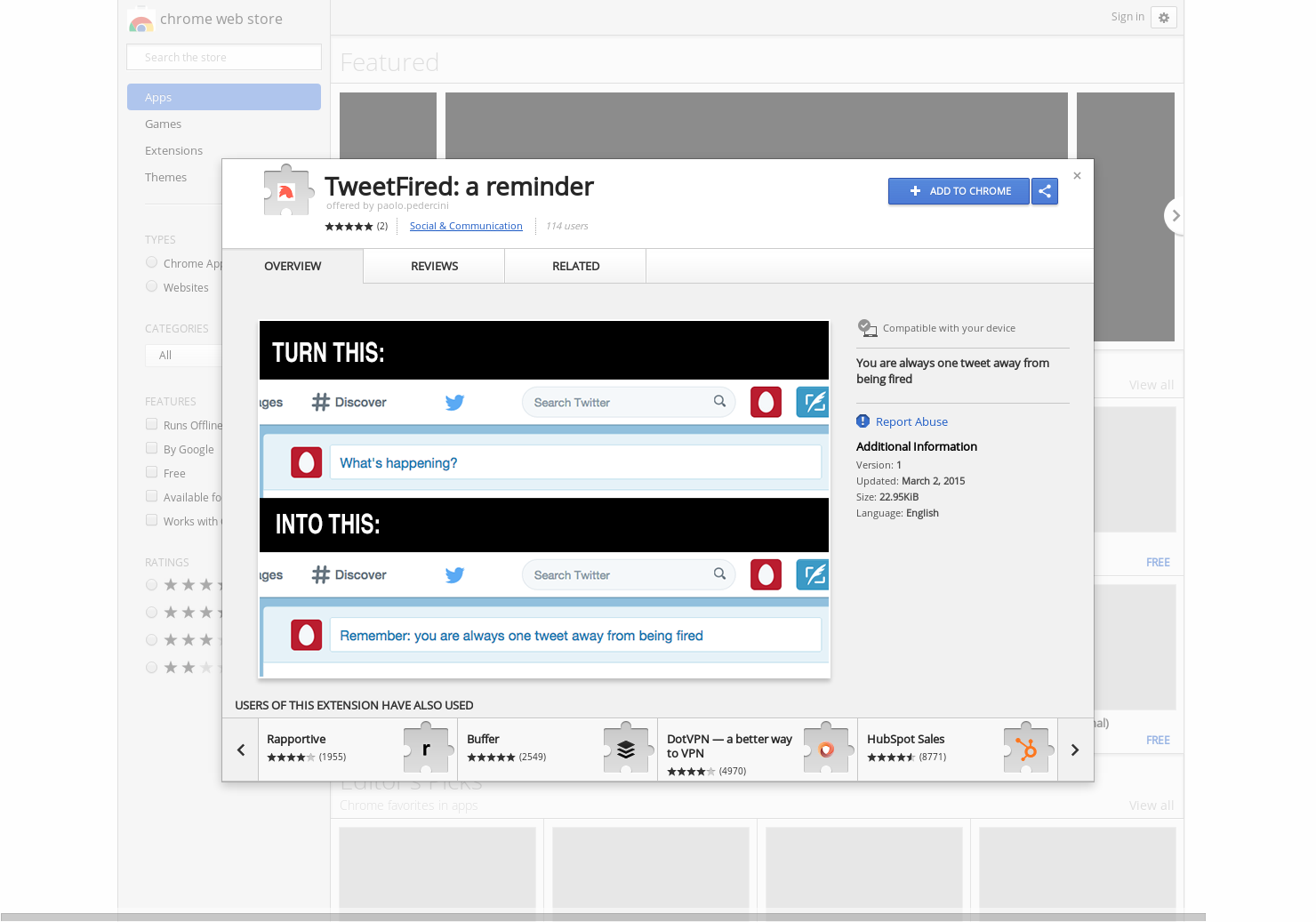Open the settings gear menu
Screen dimensions: 1316x922
click(x=1164, y=18)
